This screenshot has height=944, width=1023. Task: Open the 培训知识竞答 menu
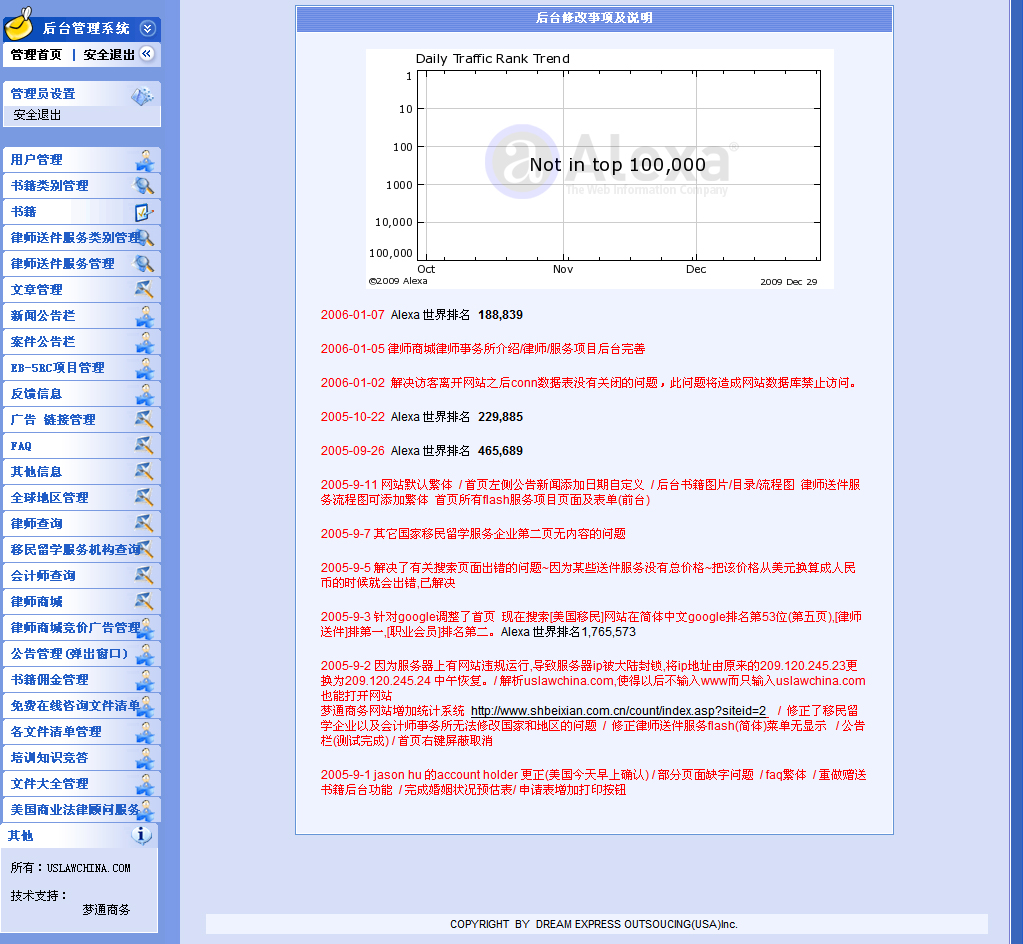[82, 758]
